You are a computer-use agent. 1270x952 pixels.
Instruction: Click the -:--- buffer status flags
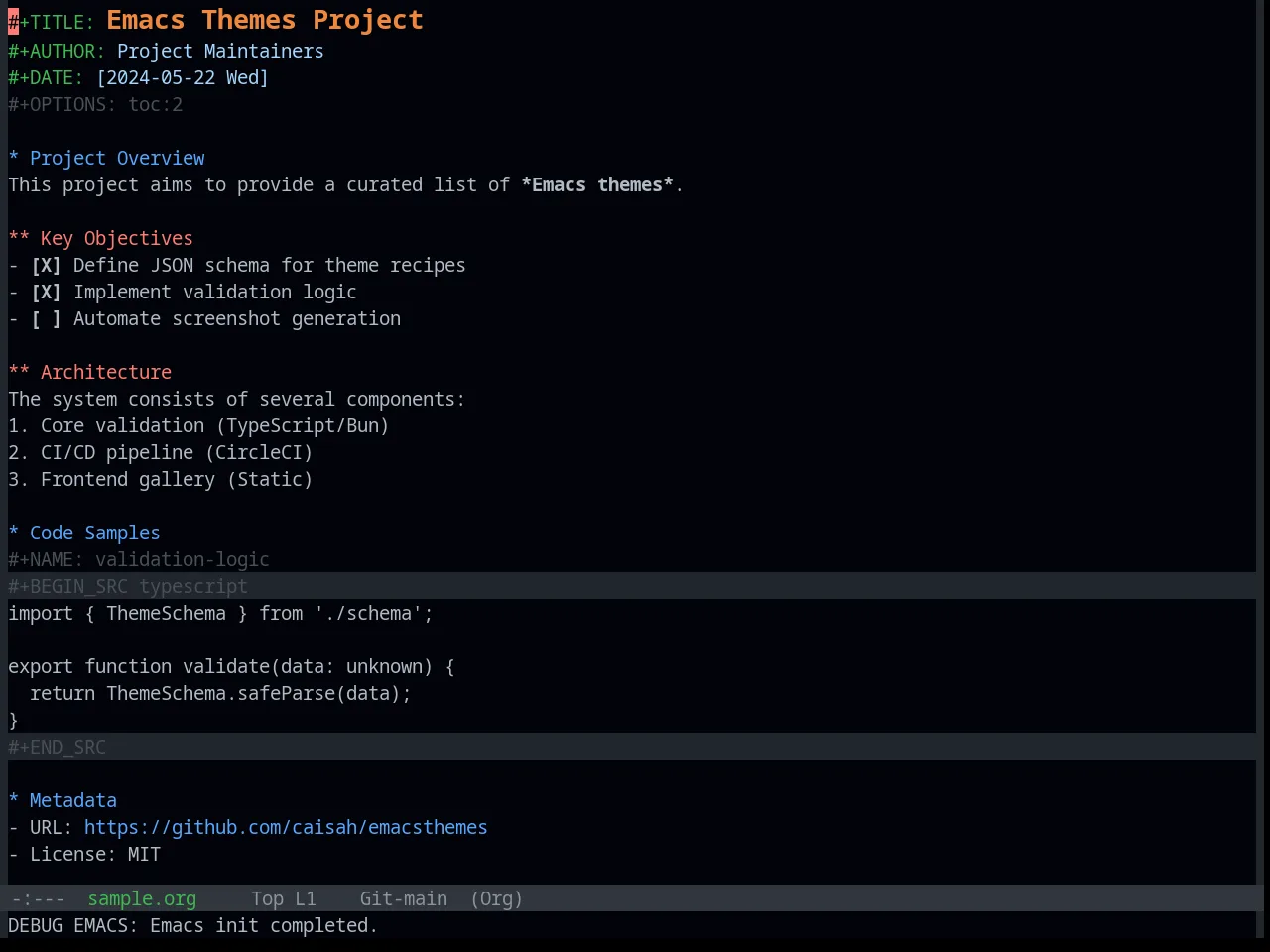(x=38, y=899)
